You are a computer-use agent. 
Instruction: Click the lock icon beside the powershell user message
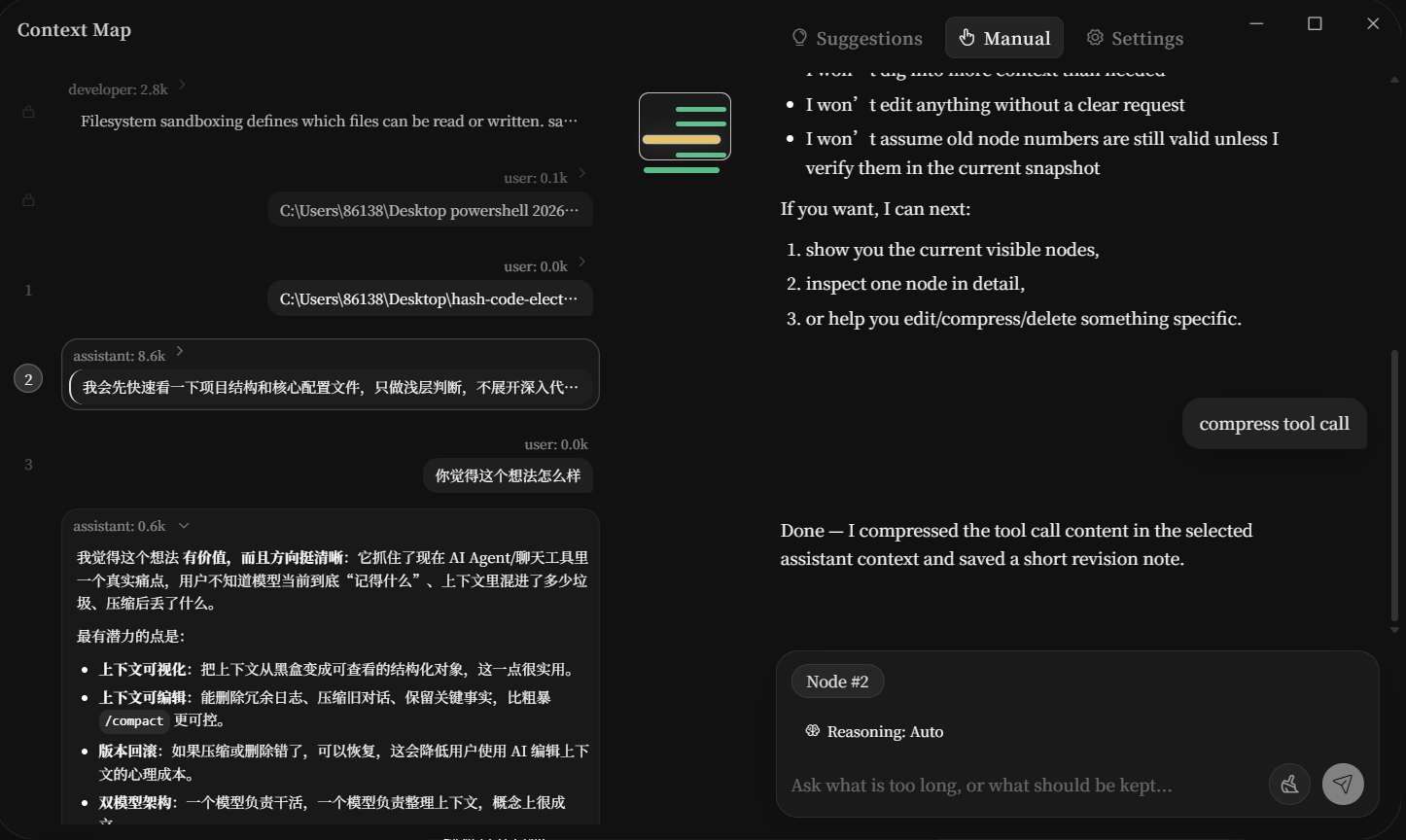pyautogui.click(x=28, y=200)
